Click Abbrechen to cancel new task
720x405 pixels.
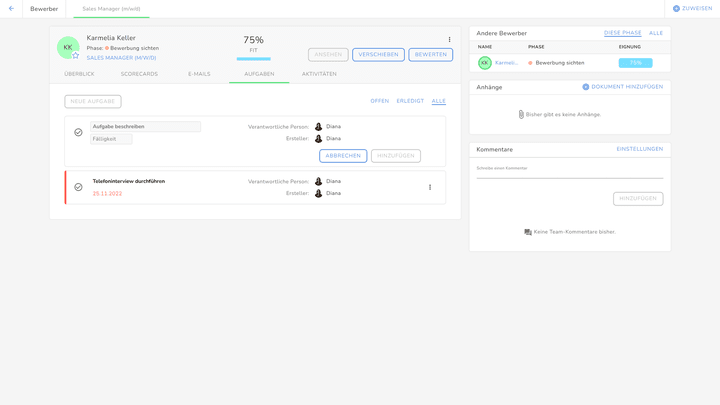click(343, 156)
